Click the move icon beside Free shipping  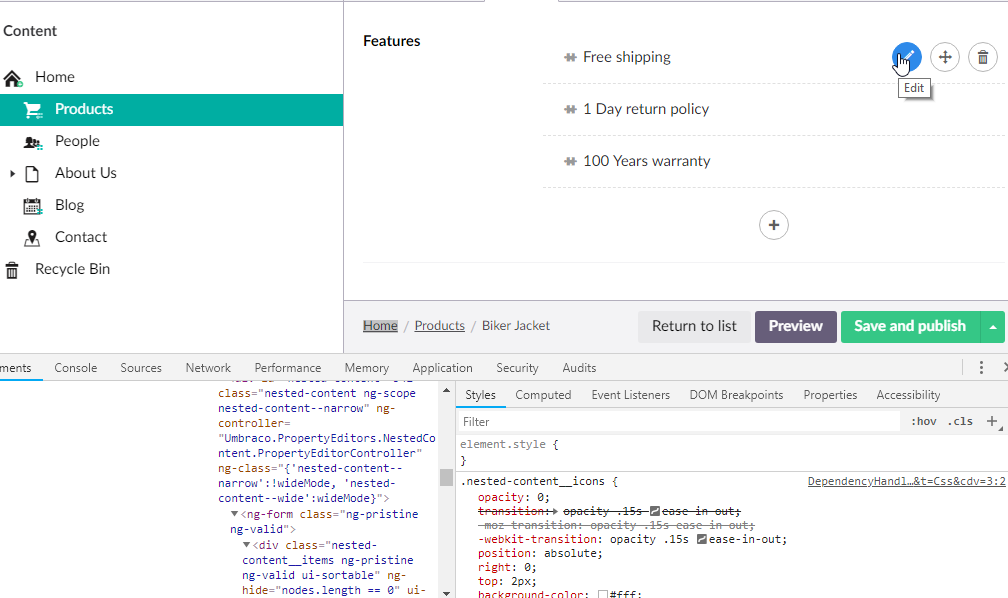pos(945,57)
